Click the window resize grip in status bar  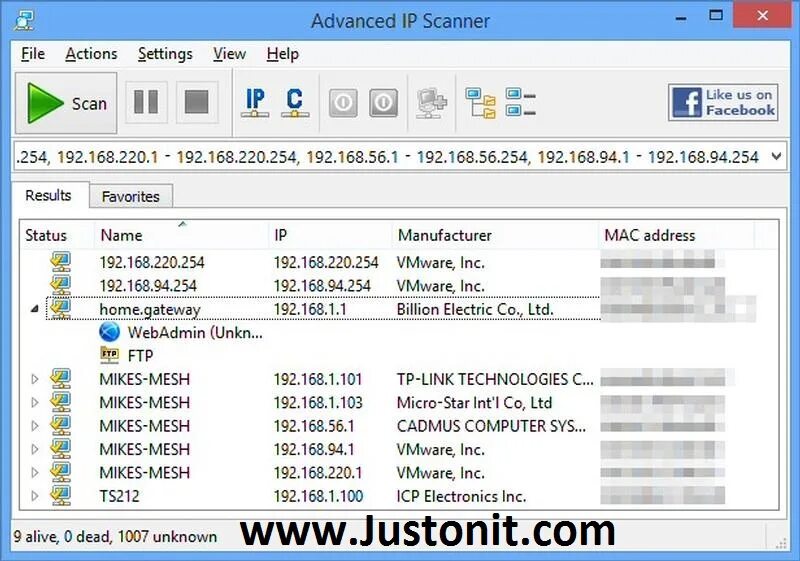click(x=781, y=543)
